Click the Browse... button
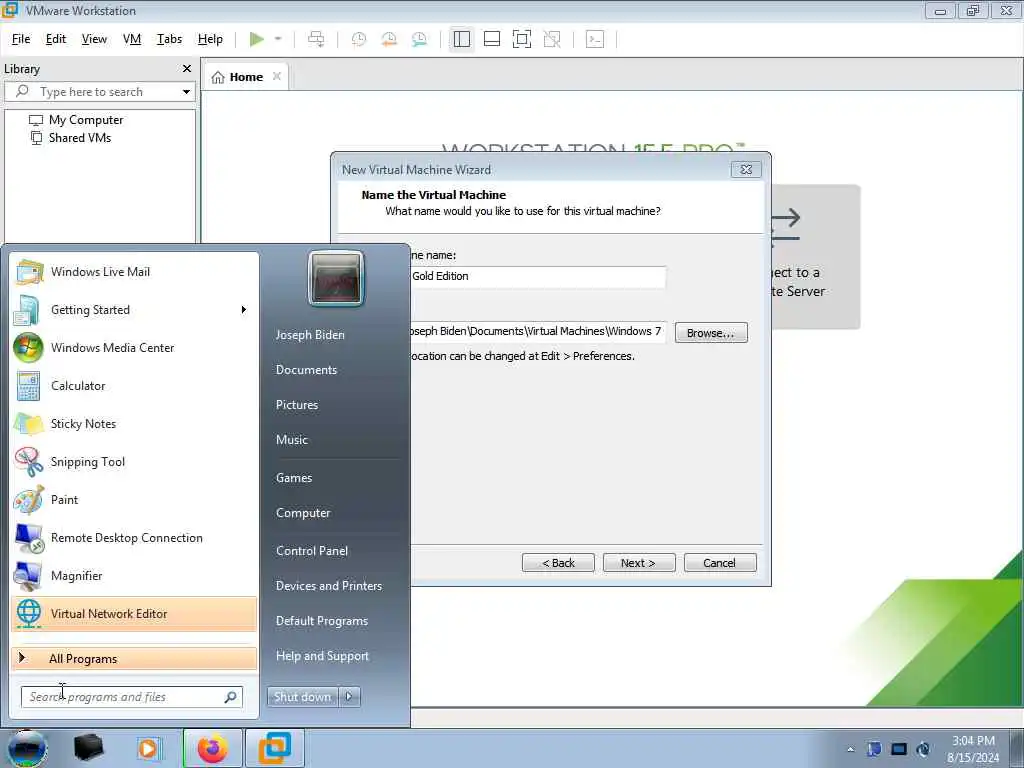 point(711,333)
